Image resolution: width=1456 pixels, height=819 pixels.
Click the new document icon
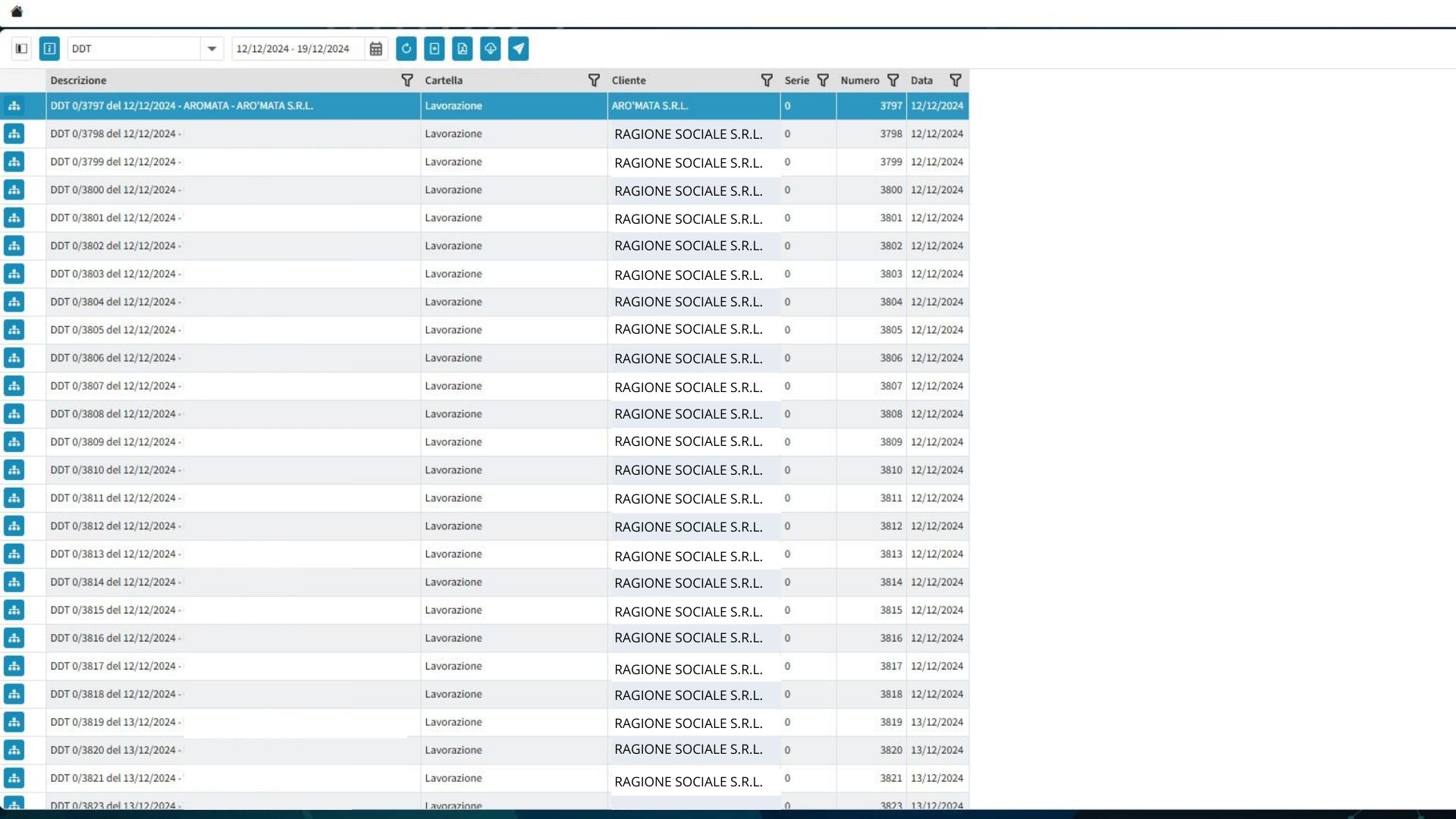tap(434, 49)
